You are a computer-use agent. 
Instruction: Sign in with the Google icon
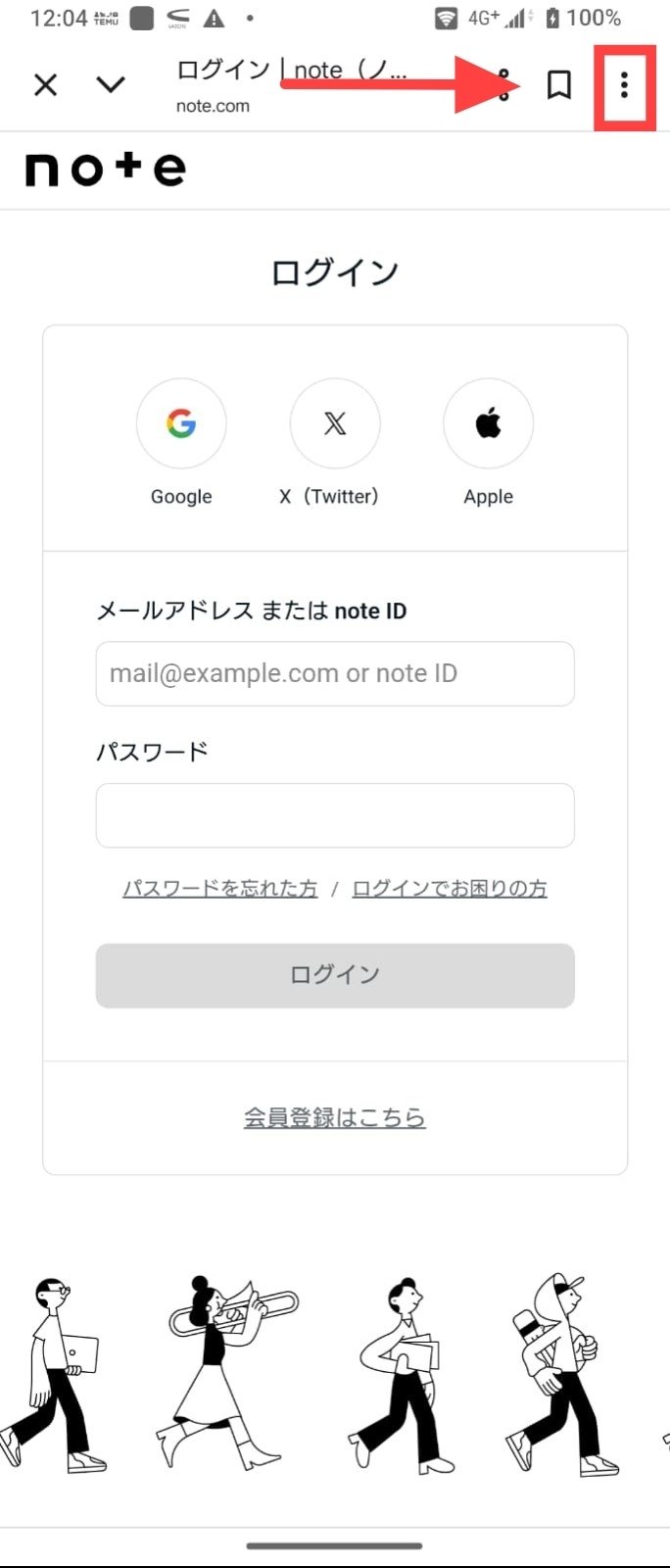tap(181, 423)
